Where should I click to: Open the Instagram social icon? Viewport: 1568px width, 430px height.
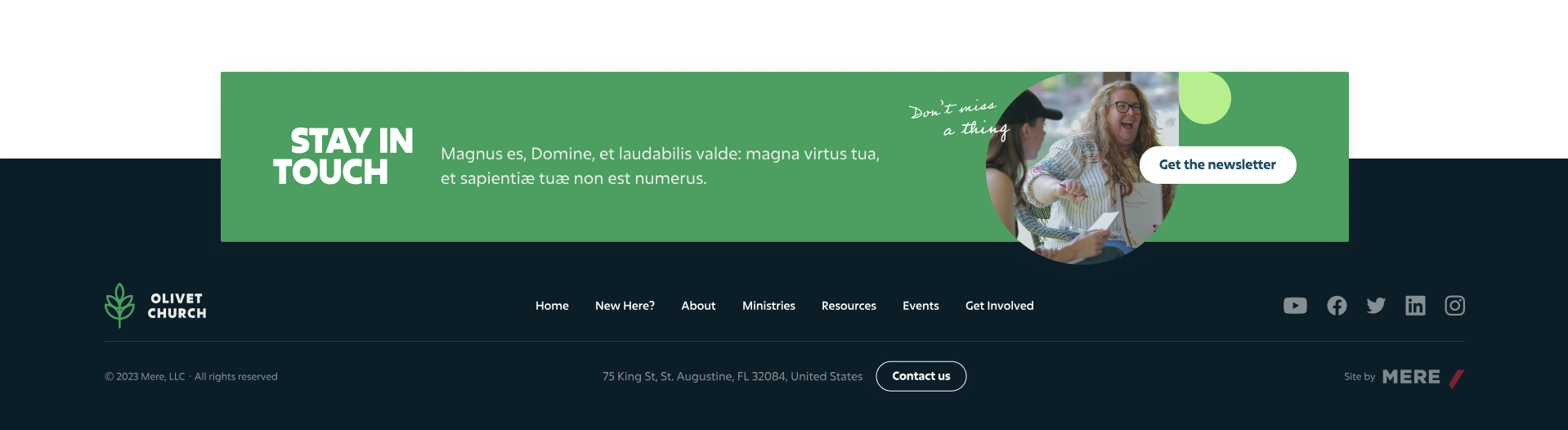coord(1454,306)
